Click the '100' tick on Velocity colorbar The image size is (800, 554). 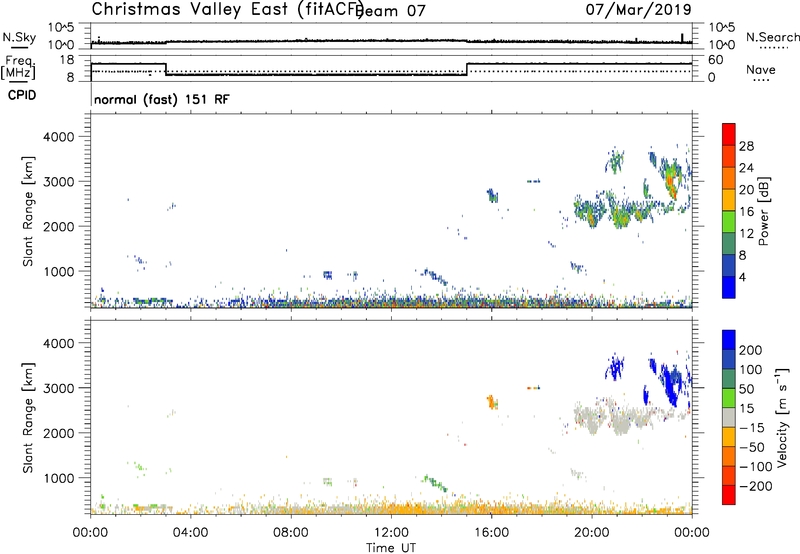click(751, 369)
